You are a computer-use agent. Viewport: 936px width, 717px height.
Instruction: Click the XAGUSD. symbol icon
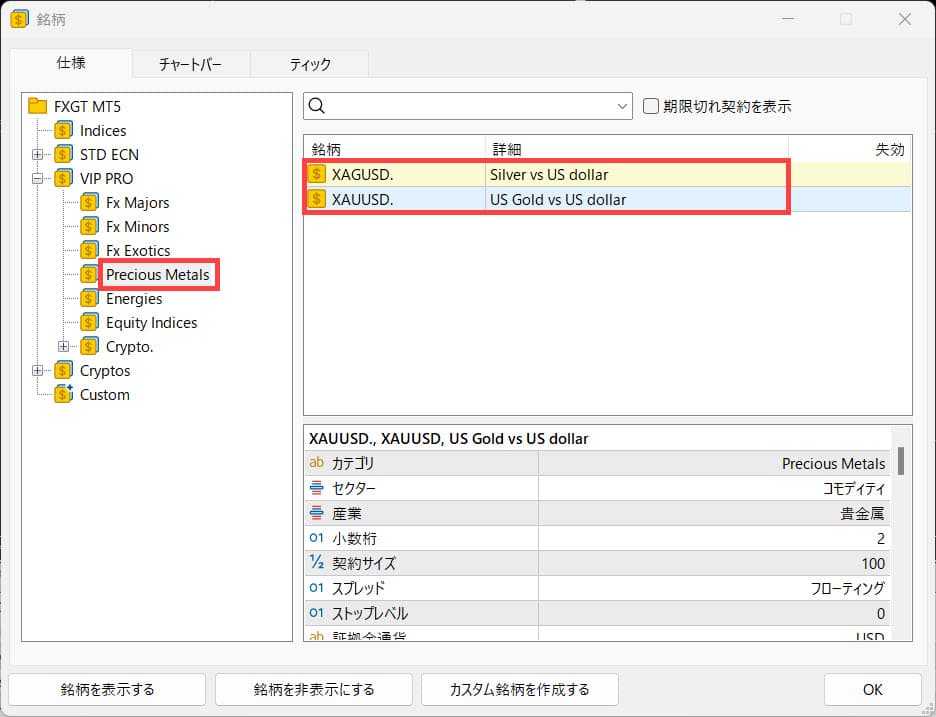(x=317, y=174)
